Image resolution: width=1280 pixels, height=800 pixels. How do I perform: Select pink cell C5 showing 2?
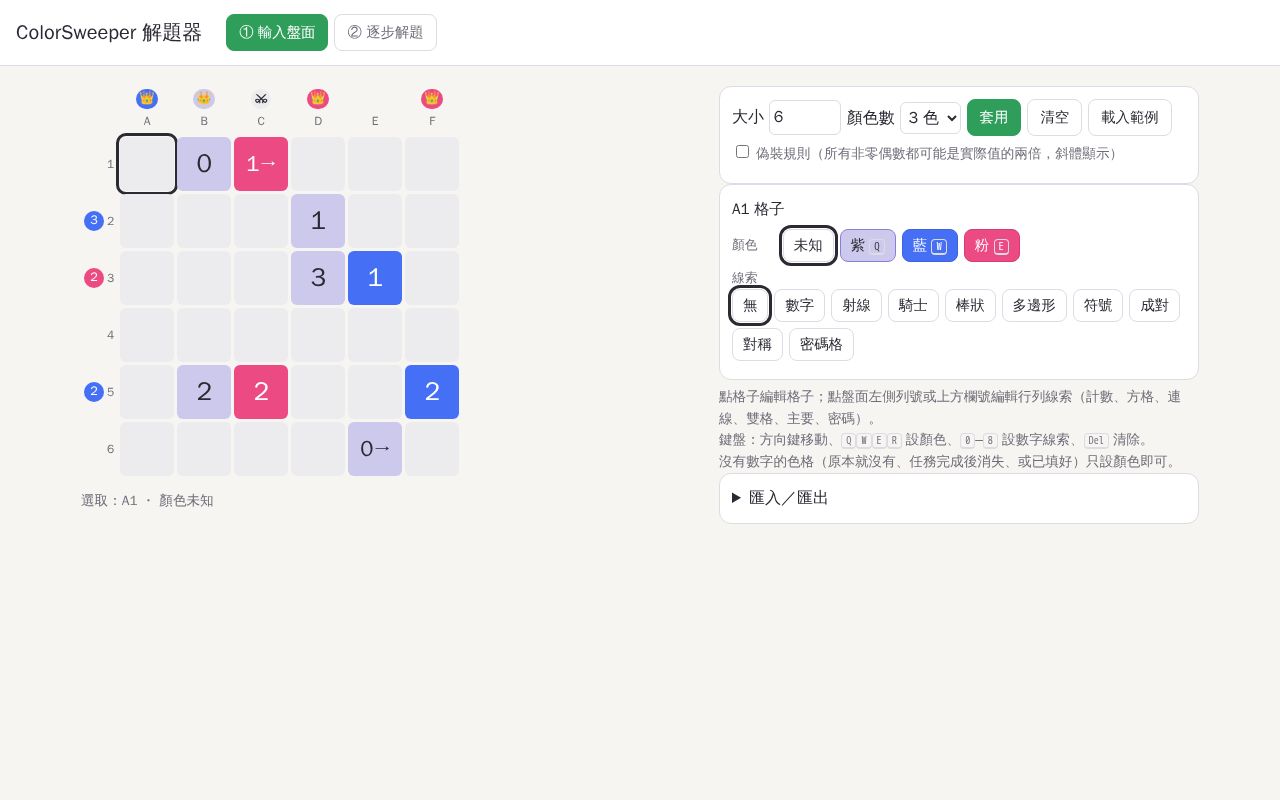click(x=261, y=392)
